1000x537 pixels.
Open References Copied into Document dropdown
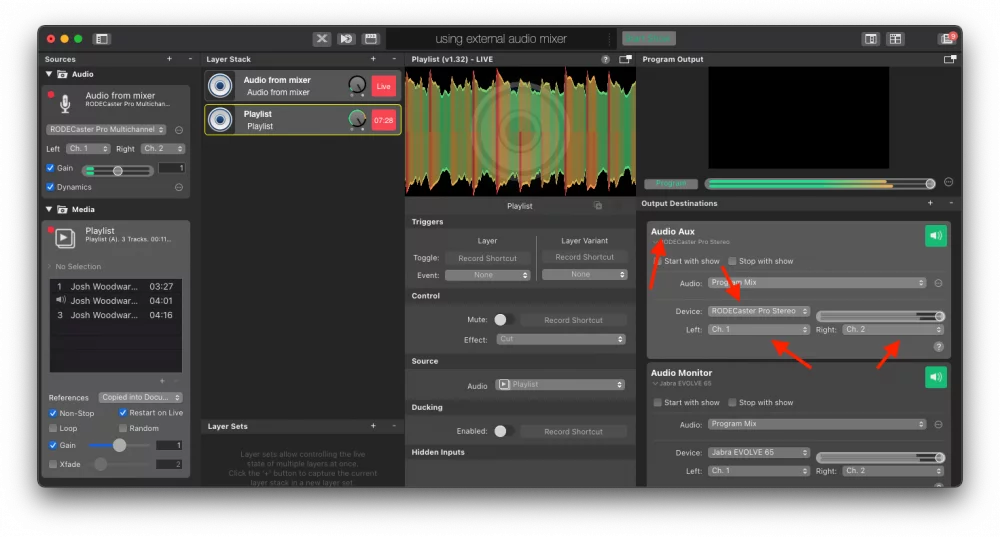tap(141, 397)
